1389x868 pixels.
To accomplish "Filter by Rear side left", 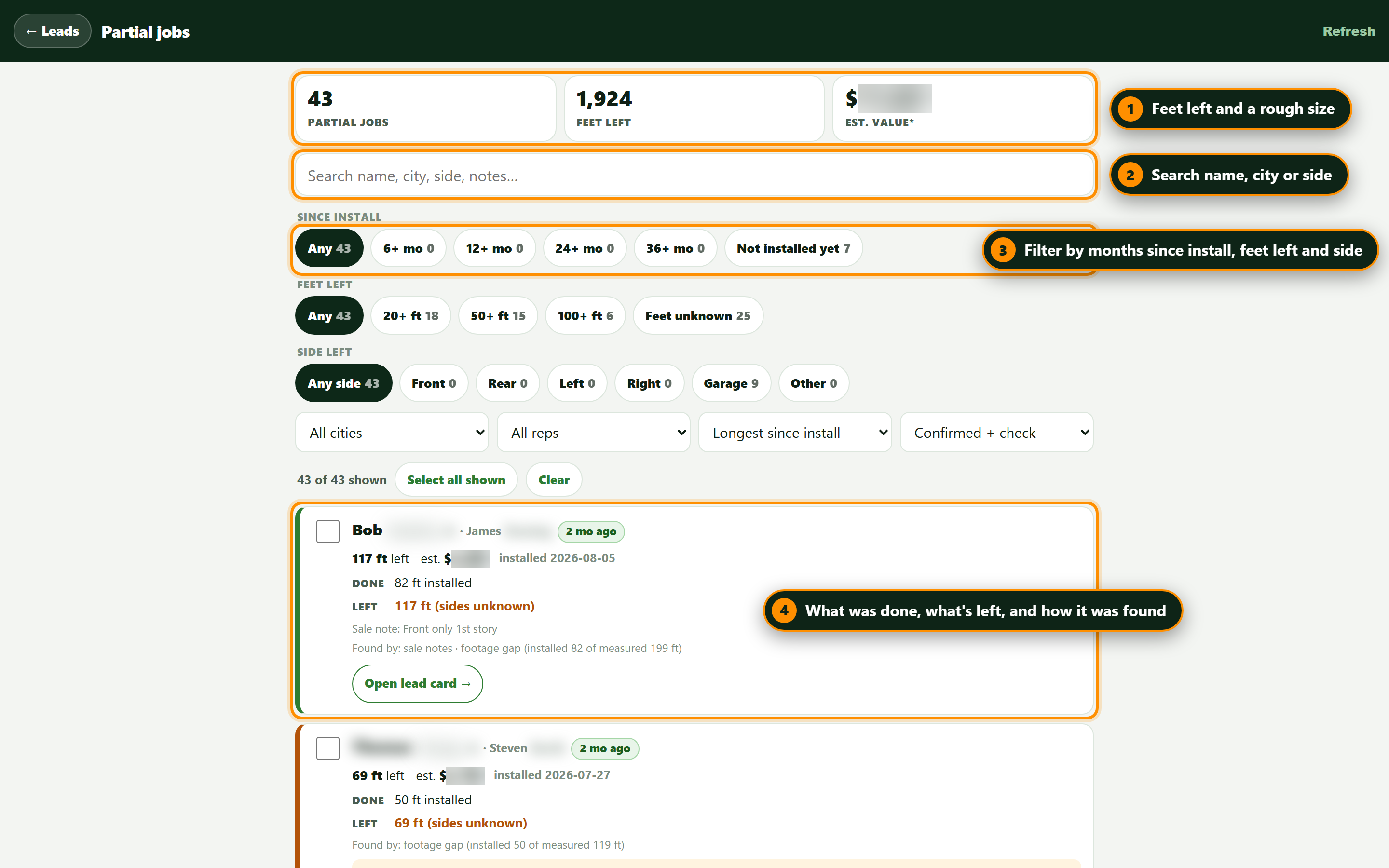I will click(507, 383).
